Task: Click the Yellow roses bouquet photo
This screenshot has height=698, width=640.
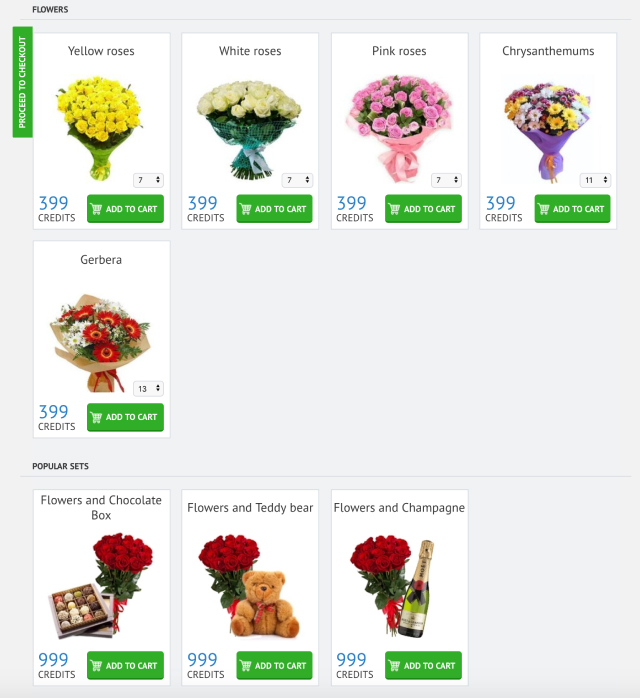Action: [x=100, y=128]
